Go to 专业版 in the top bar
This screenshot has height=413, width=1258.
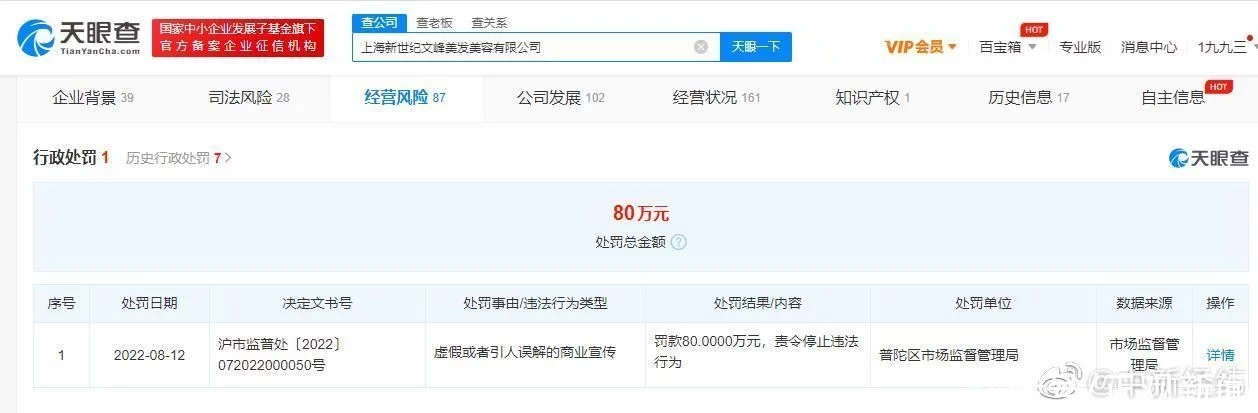[1080, 46]
